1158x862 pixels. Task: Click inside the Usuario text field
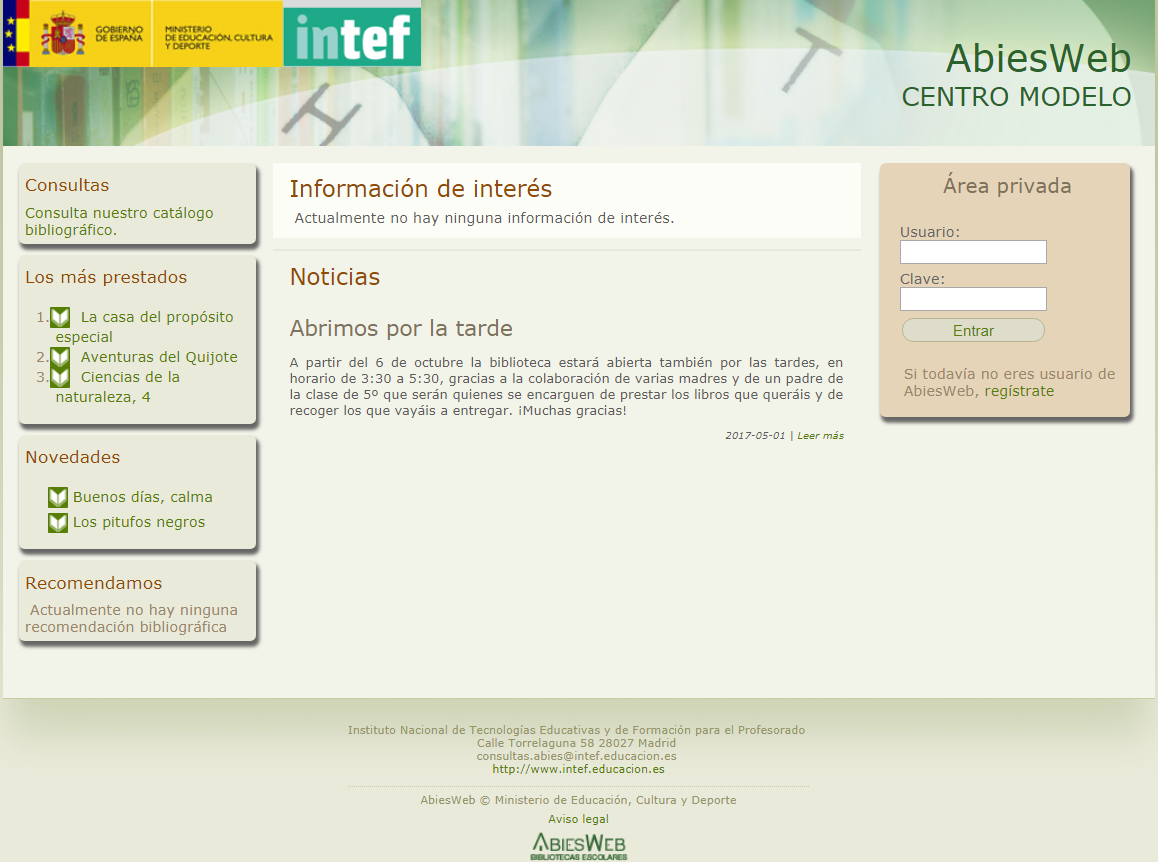(x=972, y=252)
